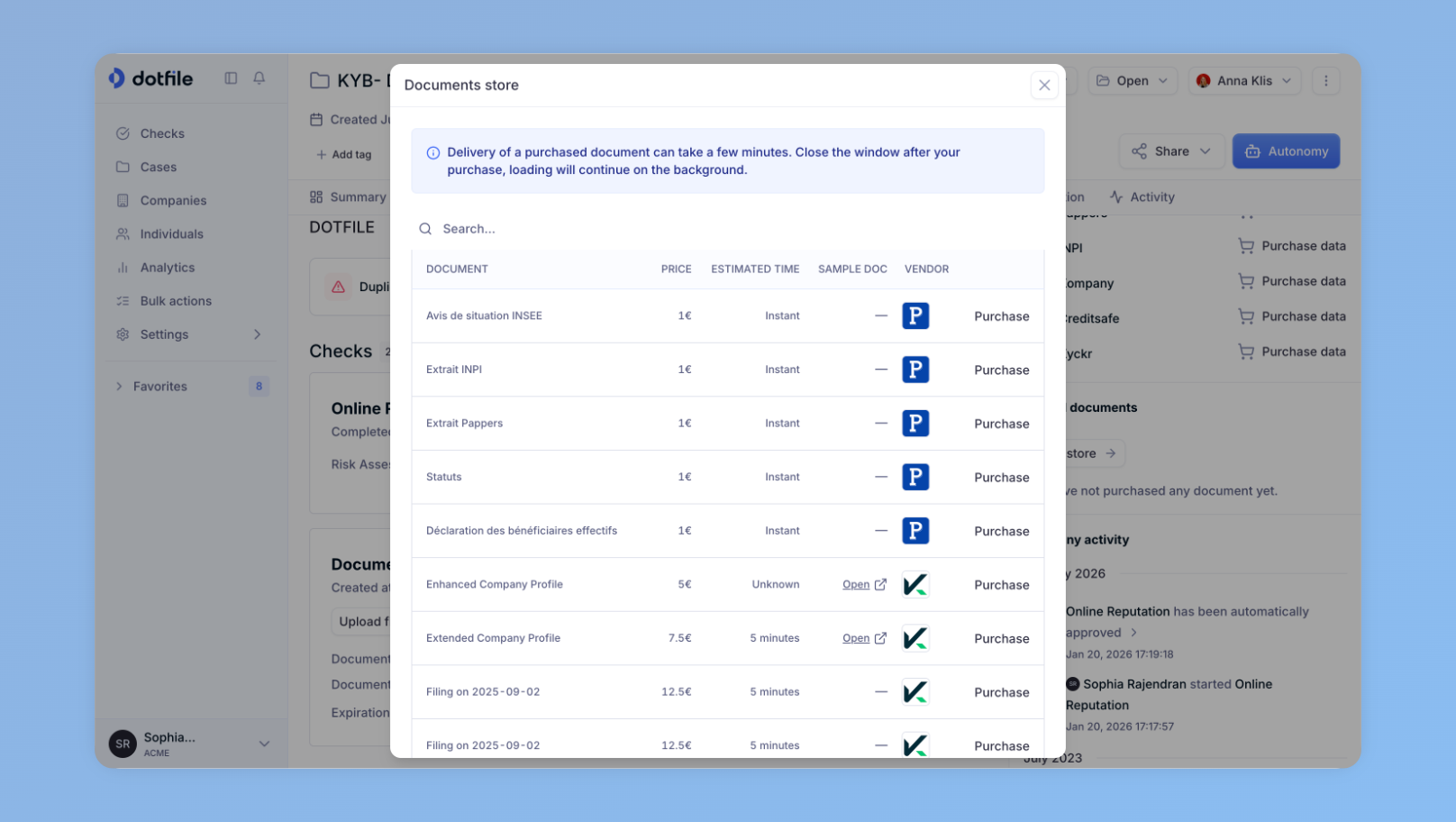Open the three-dot more options menu

point(1325,80)
